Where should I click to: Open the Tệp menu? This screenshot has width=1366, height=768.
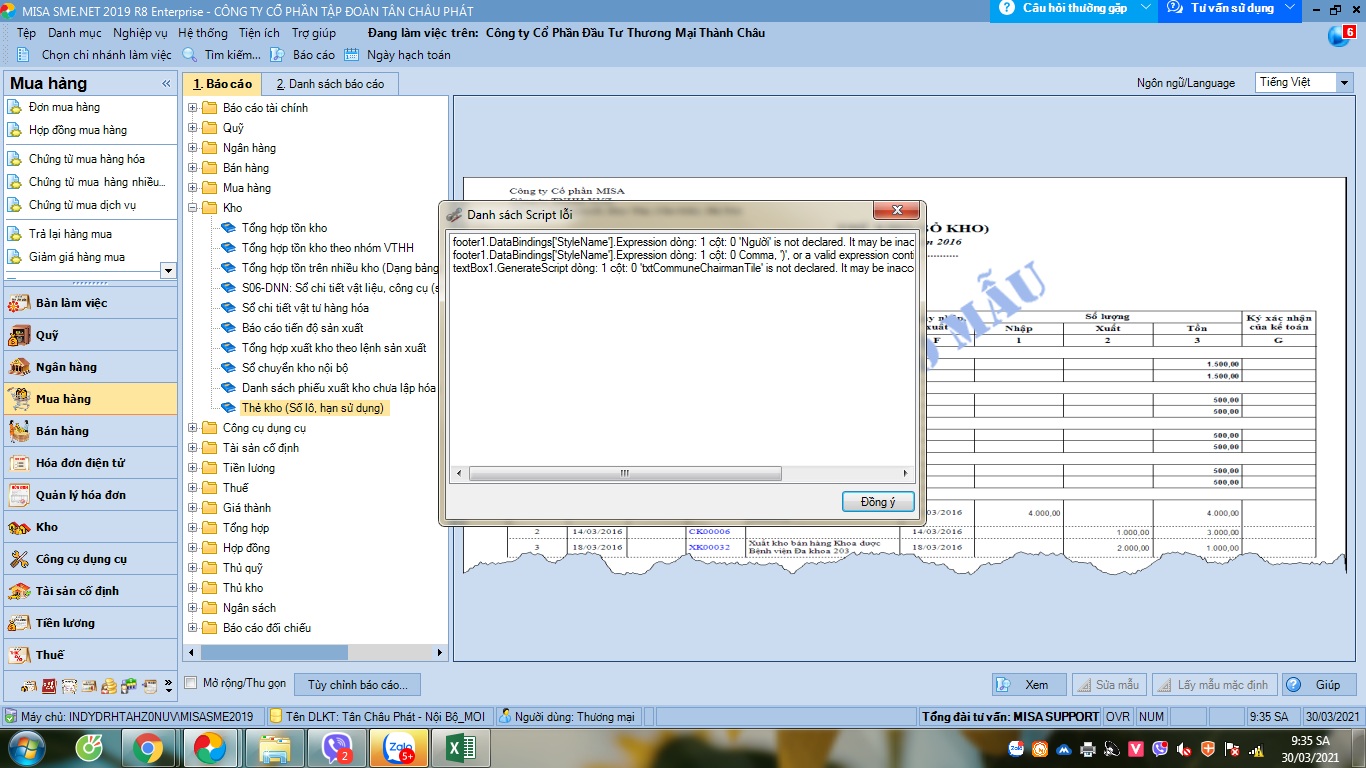tap(26, 33)
